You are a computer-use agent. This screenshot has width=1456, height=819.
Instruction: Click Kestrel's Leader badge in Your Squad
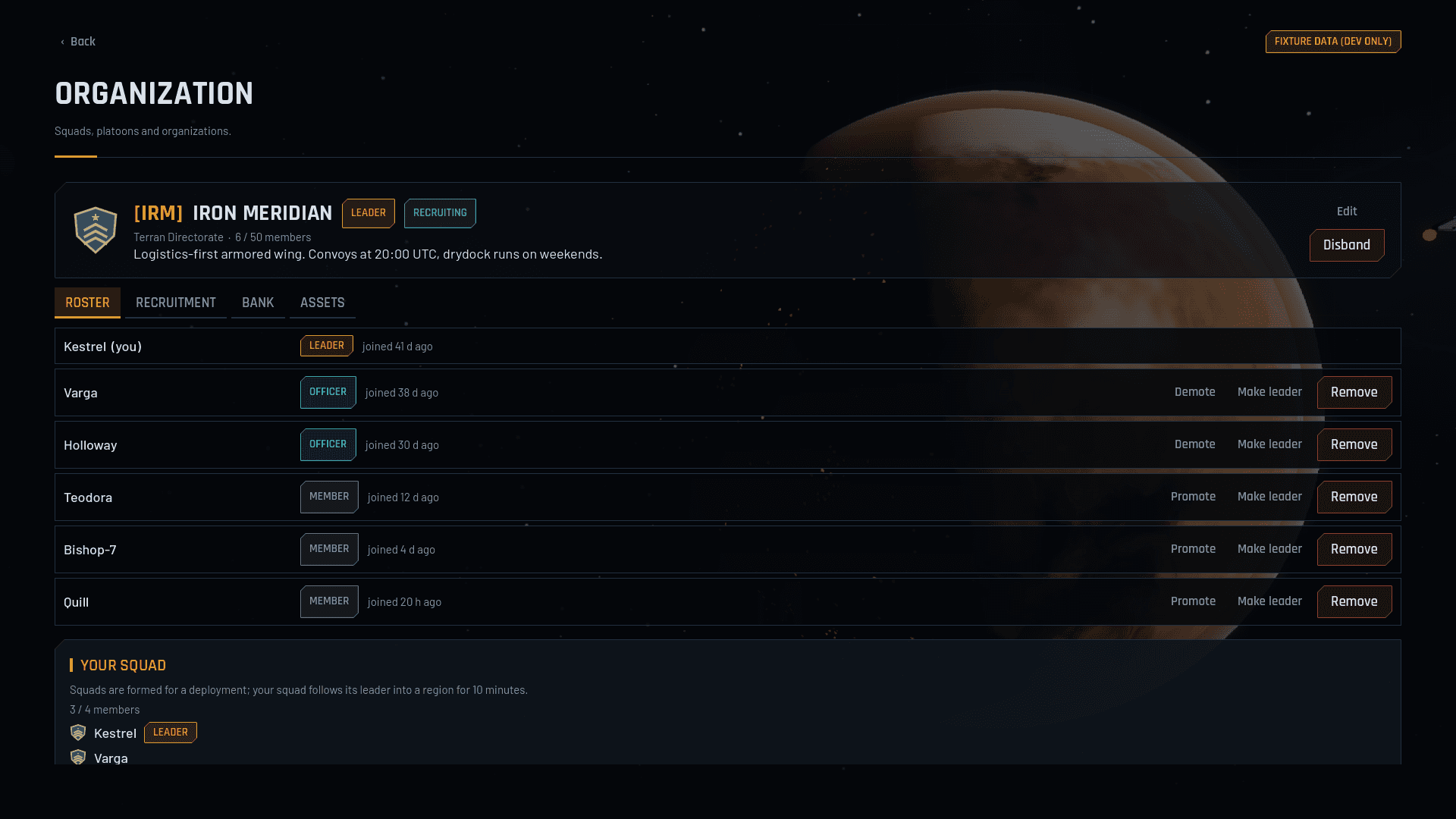pos(171,733)
